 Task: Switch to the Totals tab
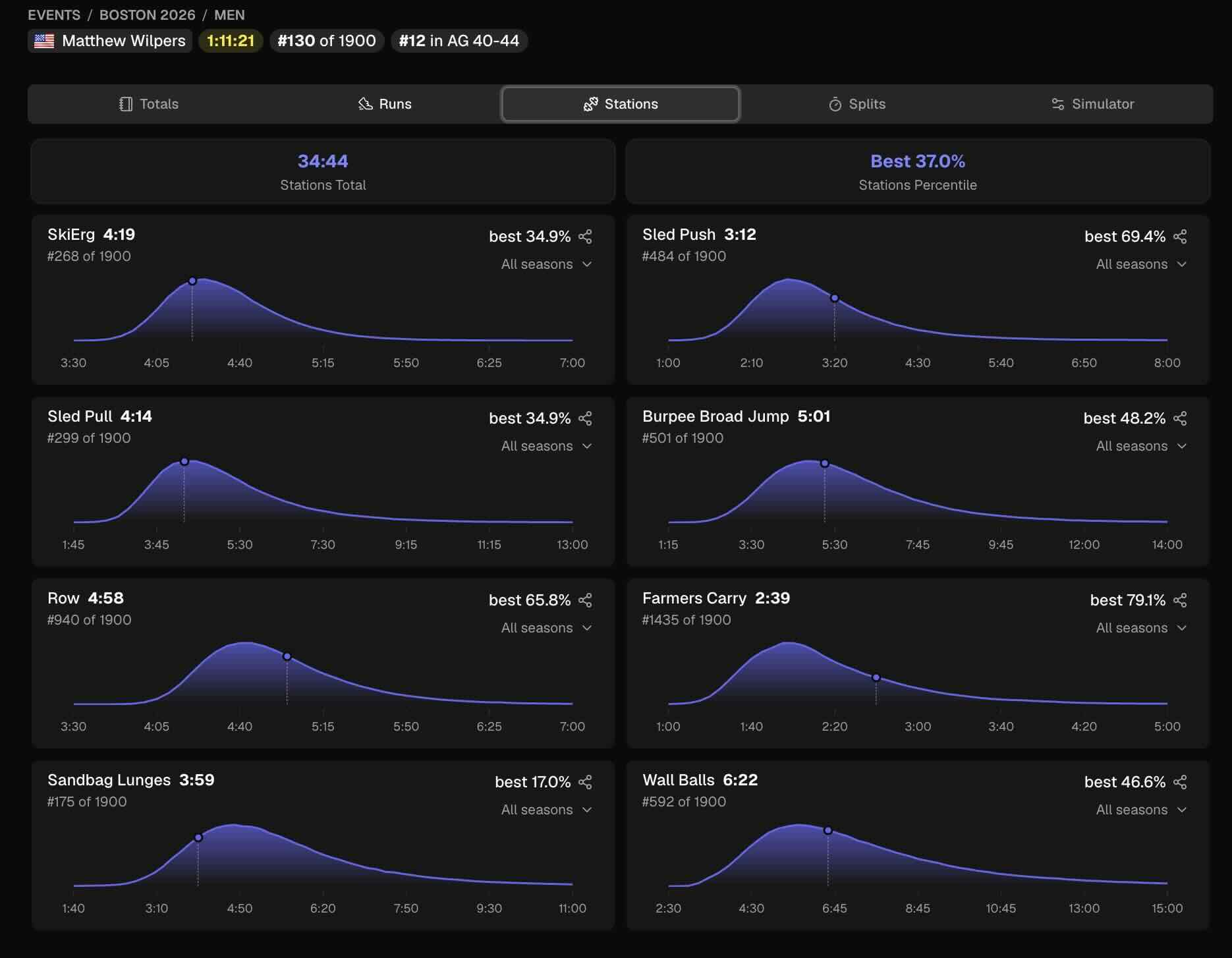[x=149, y=104]
